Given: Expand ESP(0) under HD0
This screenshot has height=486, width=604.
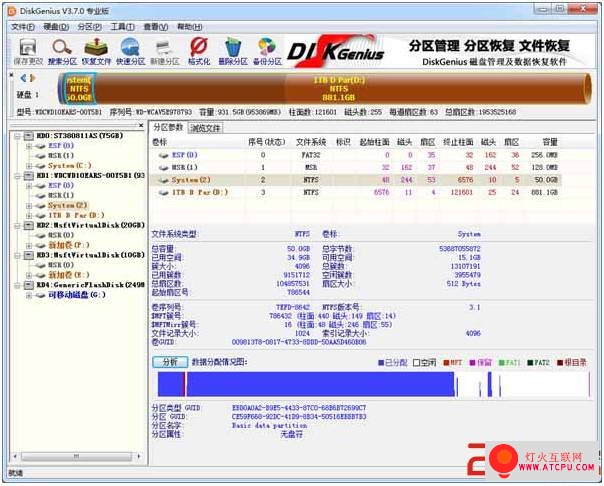Looking at the screenshot, I should (x=29, y=146).
